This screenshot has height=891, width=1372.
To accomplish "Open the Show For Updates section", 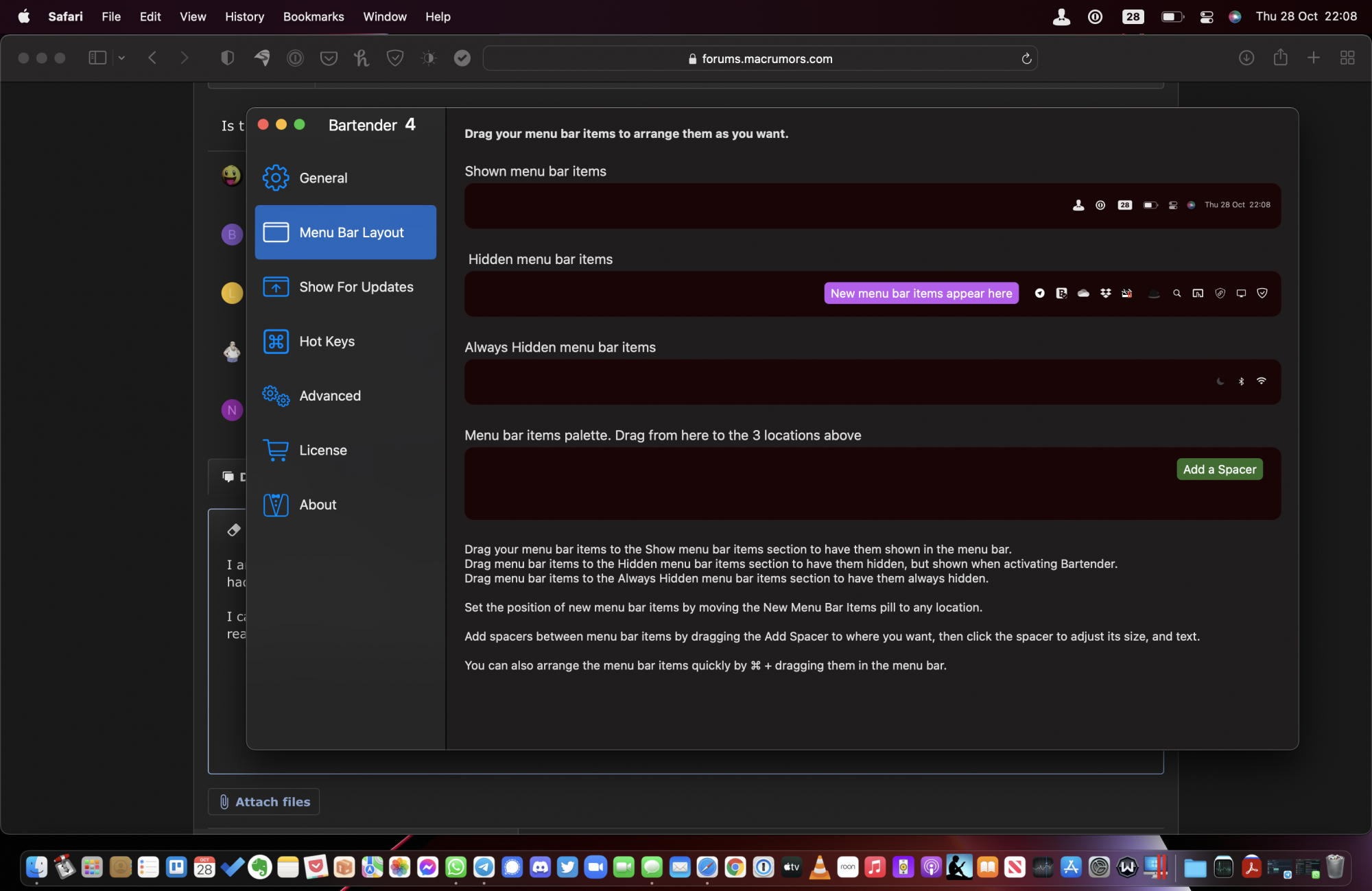I will 345,287.
